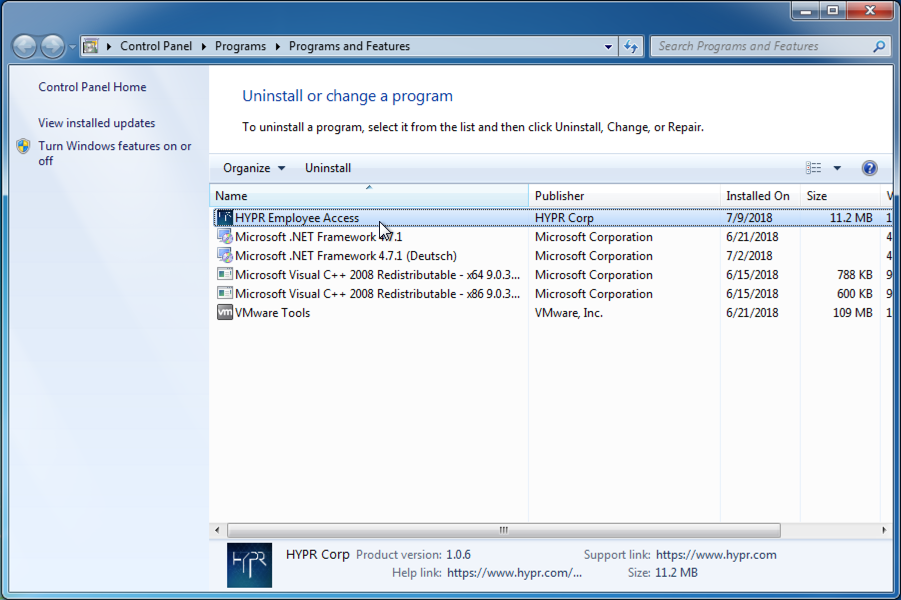Expand arrow after Programs breadcrumb

click(x=278, y=47)
